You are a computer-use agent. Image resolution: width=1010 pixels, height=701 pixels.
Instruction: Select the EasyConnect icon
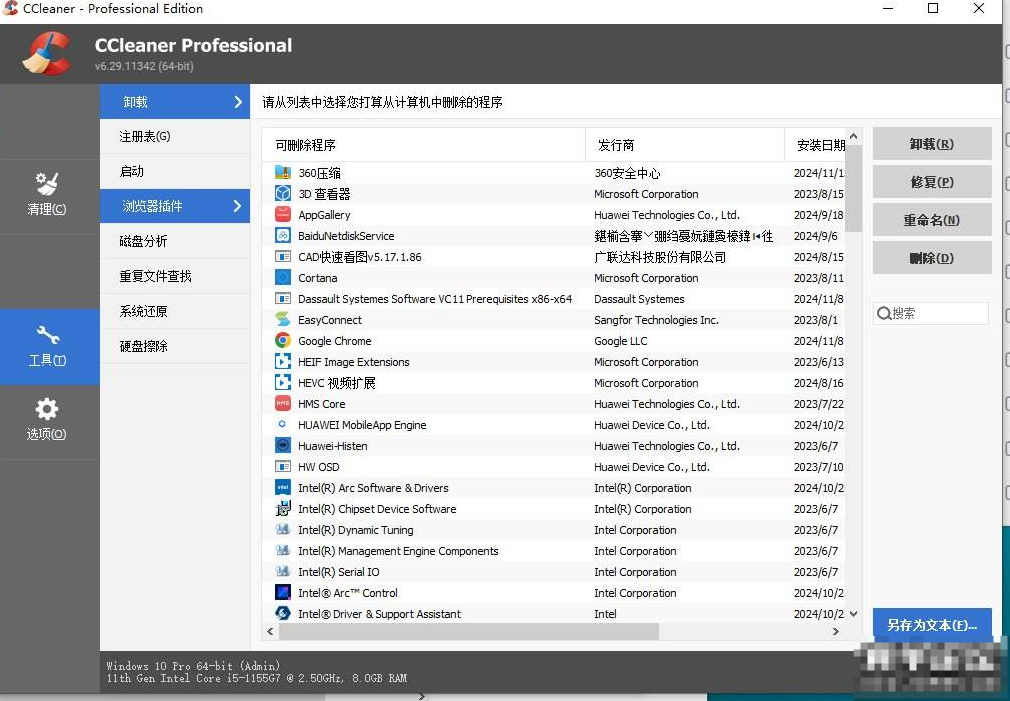coord(282,320)
